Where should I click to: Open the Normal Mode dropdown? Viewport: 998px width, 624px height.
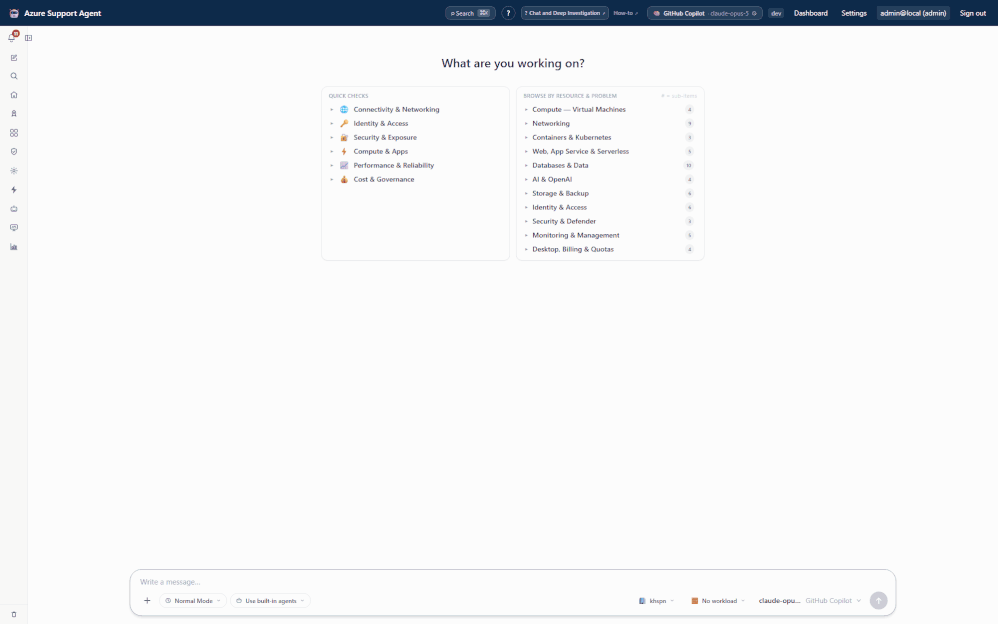pyautogui.click(x=193, y=600)
